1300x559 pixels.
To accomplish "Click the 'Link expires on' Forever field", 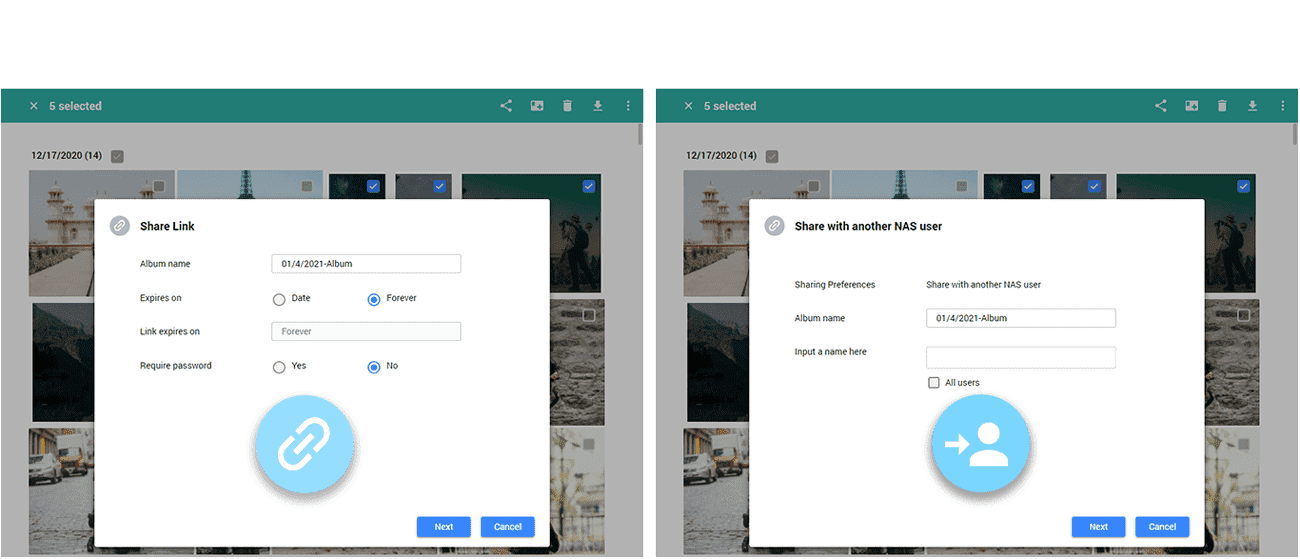I will tap(366, 331).
